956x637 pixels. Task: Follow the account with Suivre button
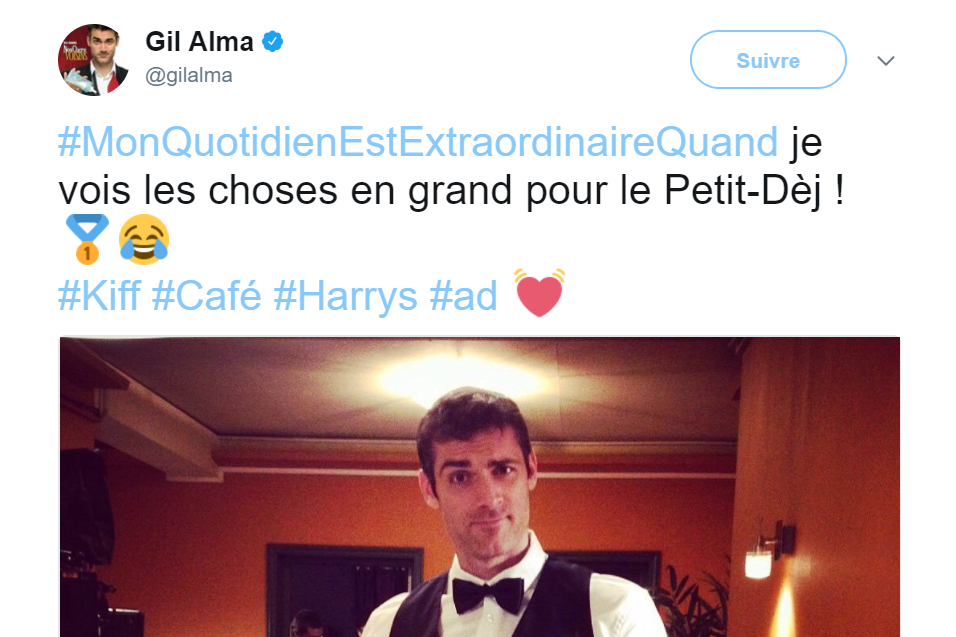[x=768, y=60]
